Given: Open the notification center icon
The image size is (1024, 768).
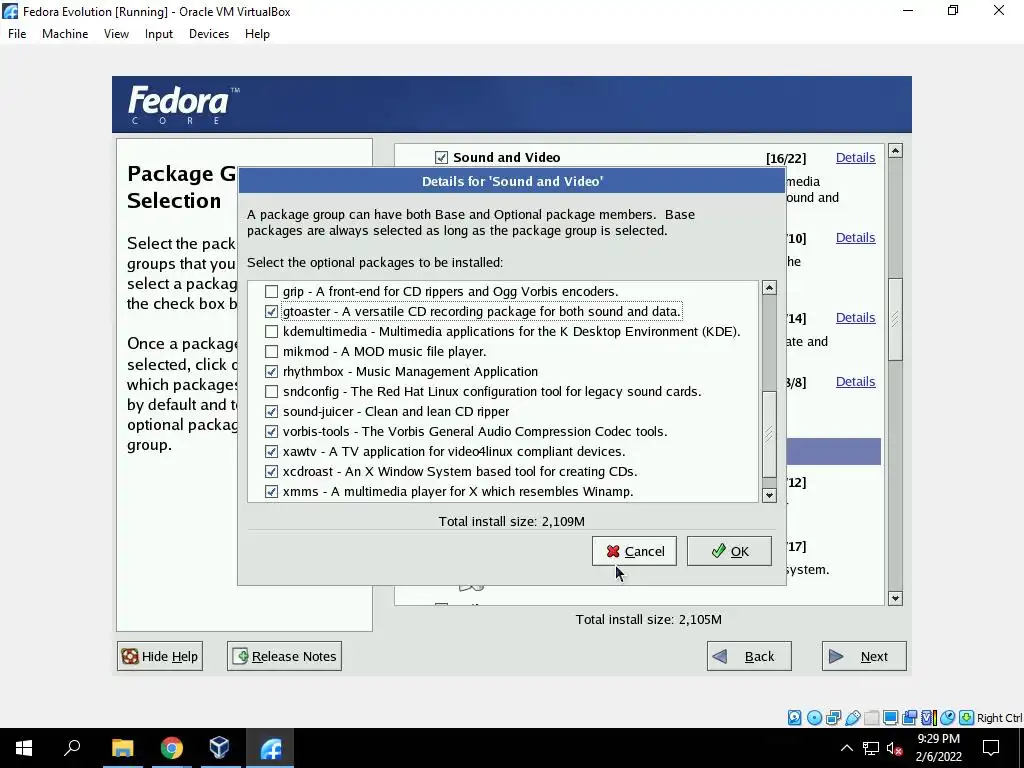Looking at the screenshot, I should click(991, 748).
